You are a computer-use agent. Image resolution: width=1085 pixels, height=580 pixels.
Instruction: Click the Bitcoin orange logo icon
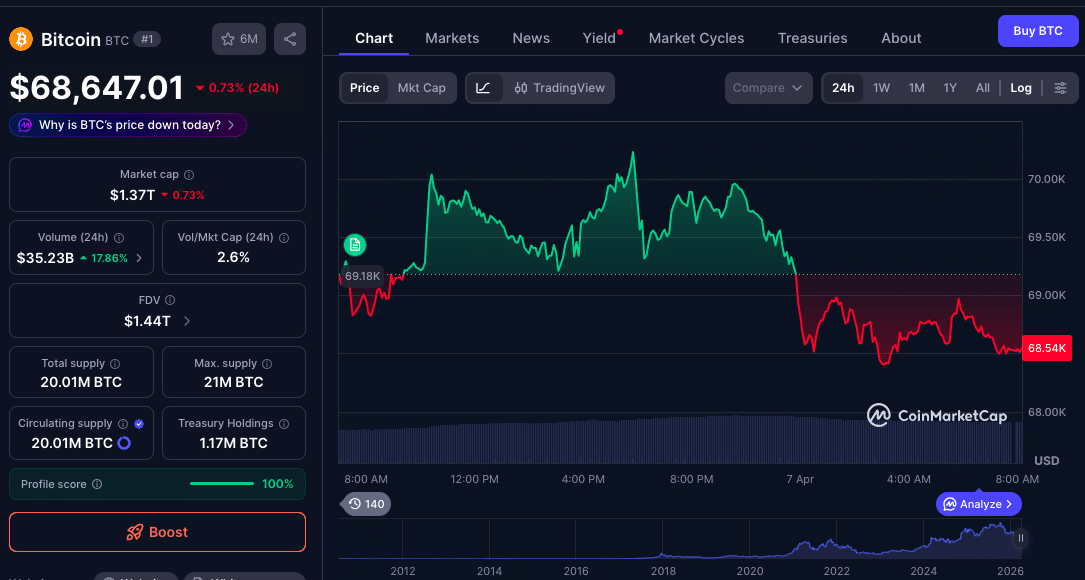point(21,39)
